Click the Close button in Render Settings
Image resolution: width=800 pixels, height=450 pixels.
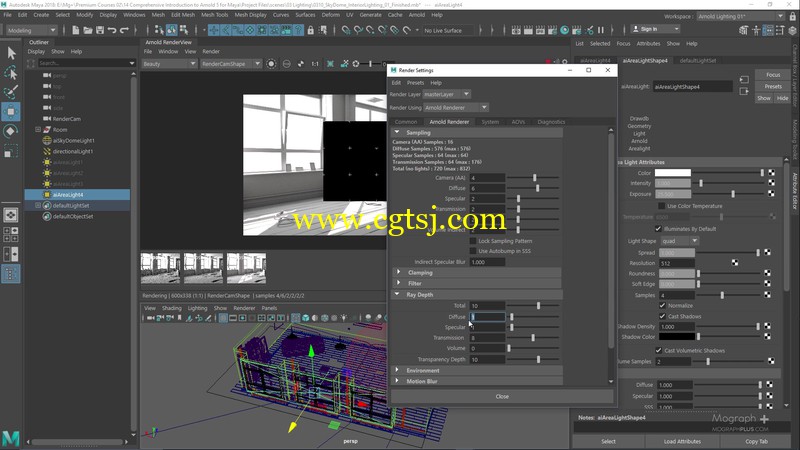(502, 396)
